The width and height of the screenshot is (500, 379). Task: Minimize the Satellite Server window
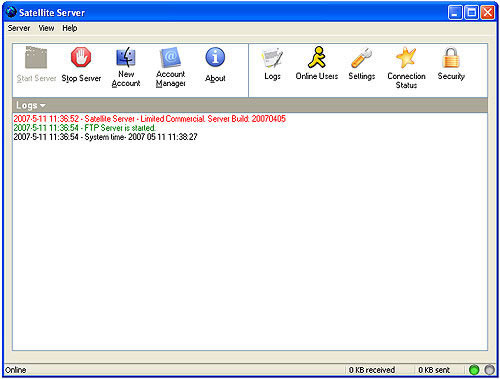pos(455,13)
